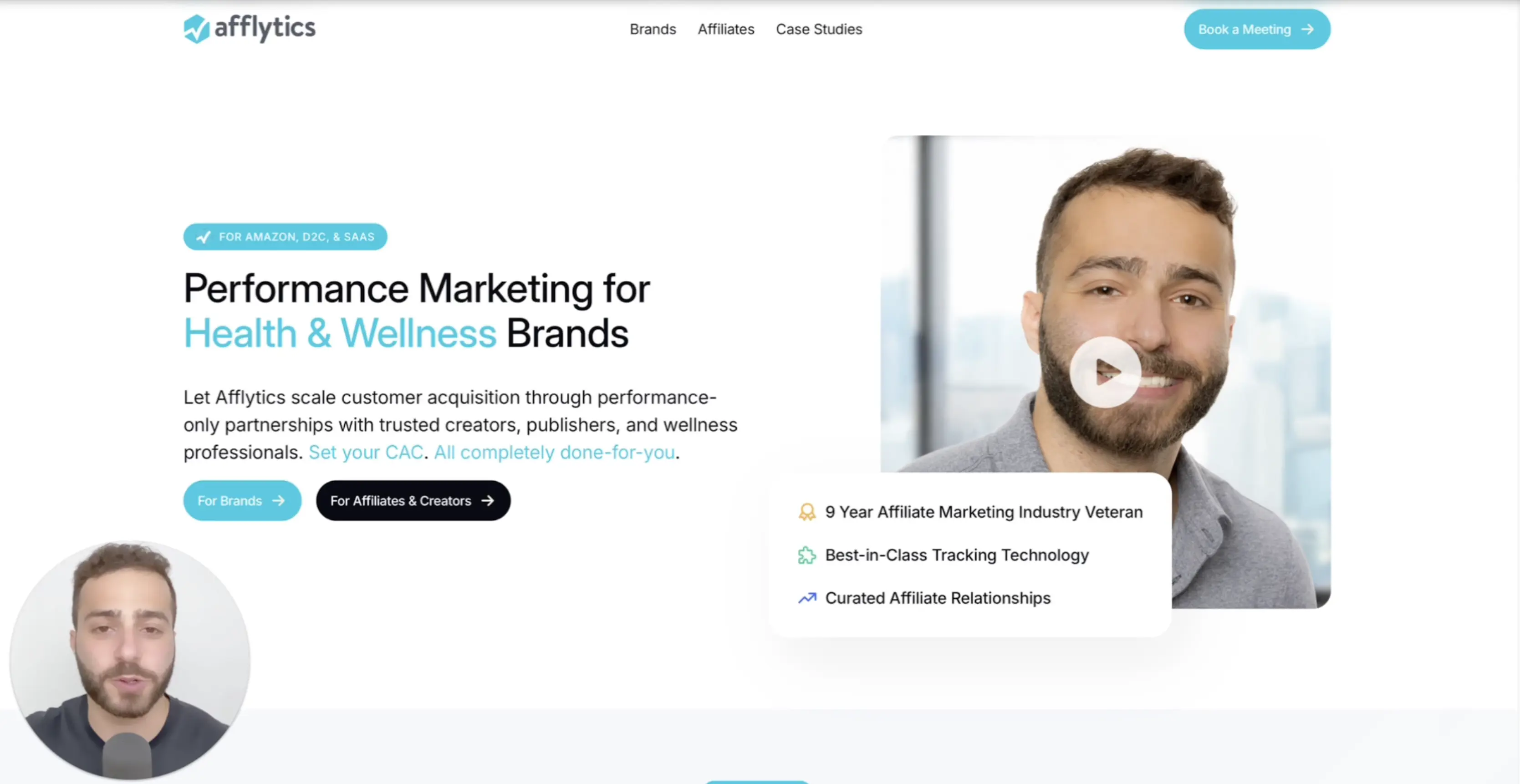
Task: Play the hero video
Action: (x=1105, y=372)
